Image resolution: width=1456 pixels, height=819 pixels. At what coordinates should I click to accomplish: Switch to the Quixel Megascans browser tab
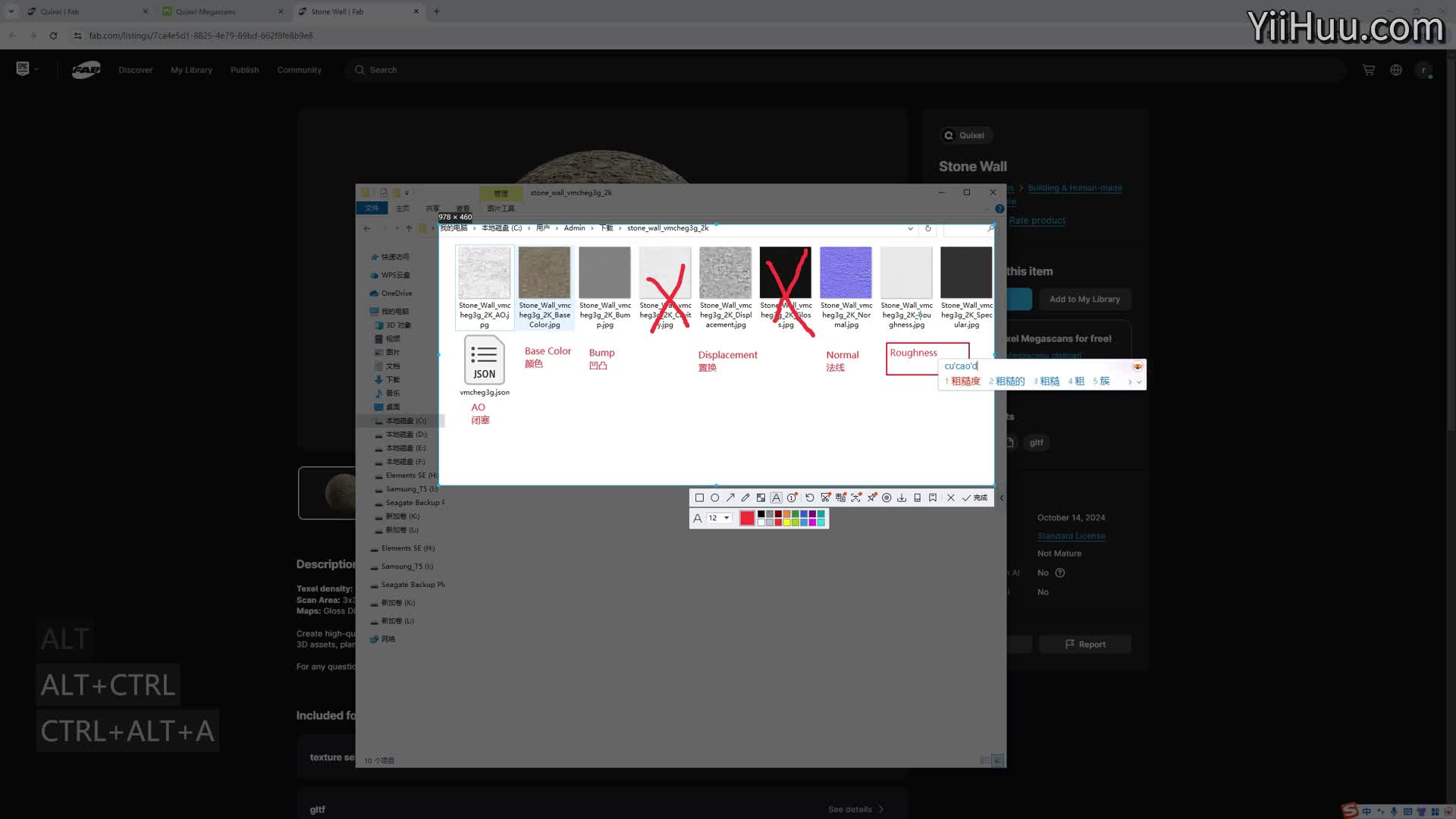coord(206,11)
